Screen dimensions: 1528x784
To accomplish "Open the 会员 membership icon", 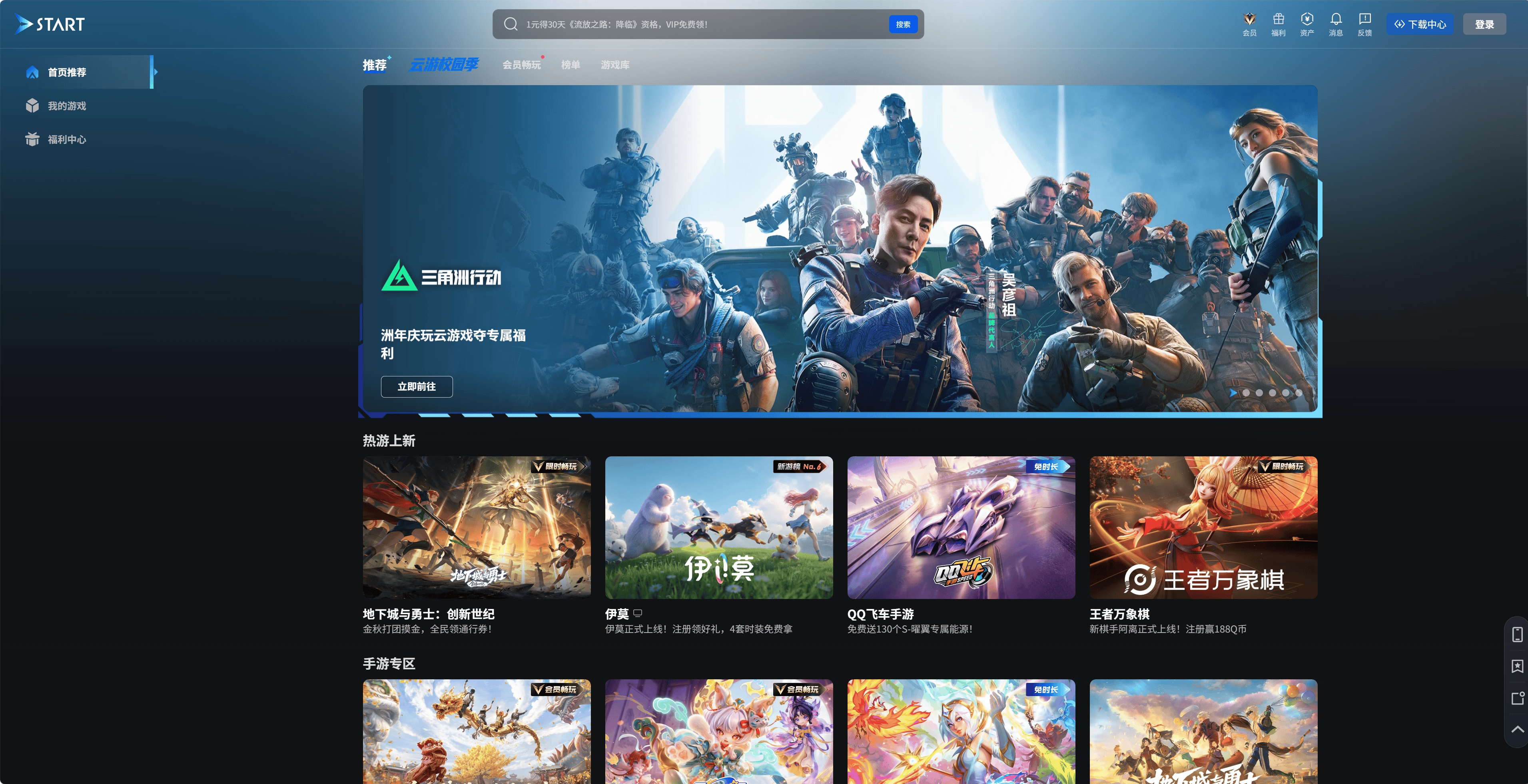I will point(1249,24).
